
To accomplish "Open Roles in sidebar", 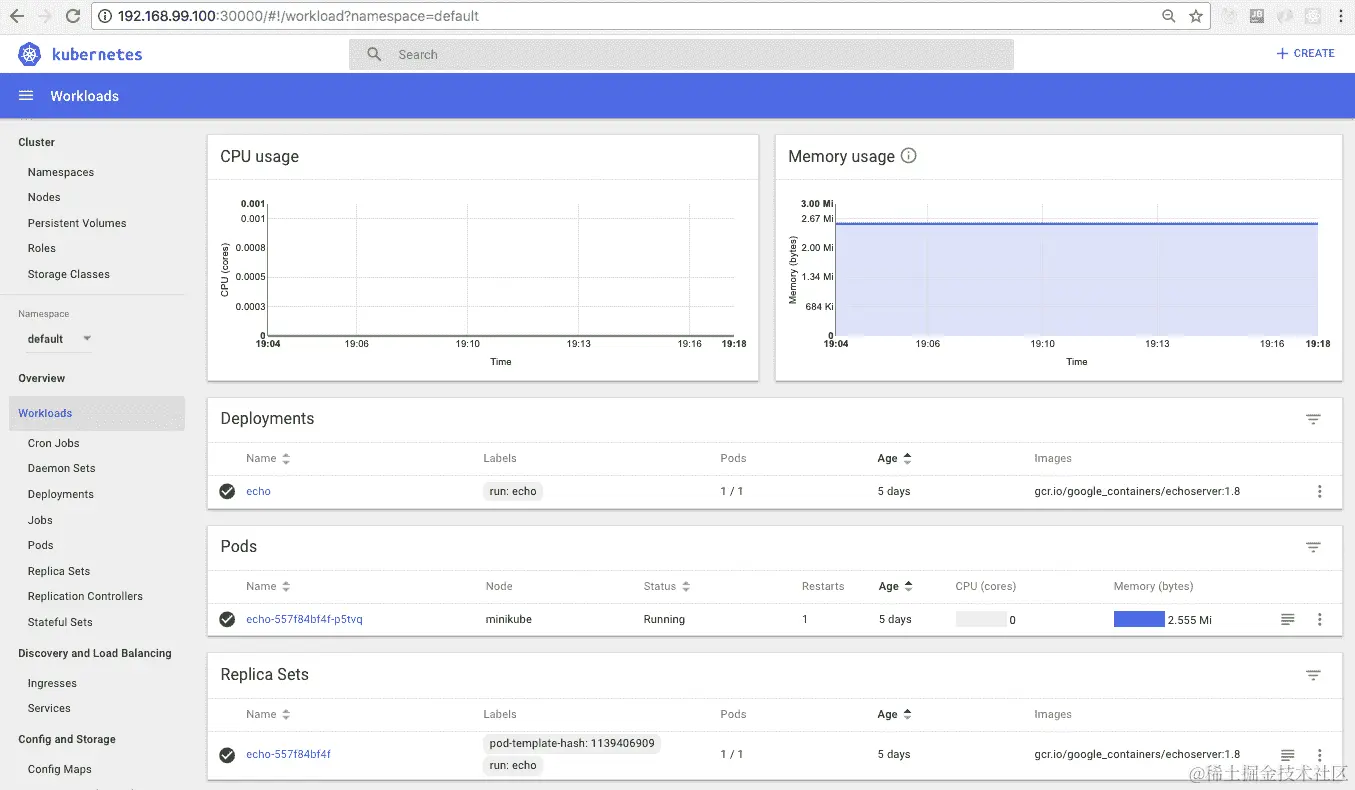I will tap(42, 248).
